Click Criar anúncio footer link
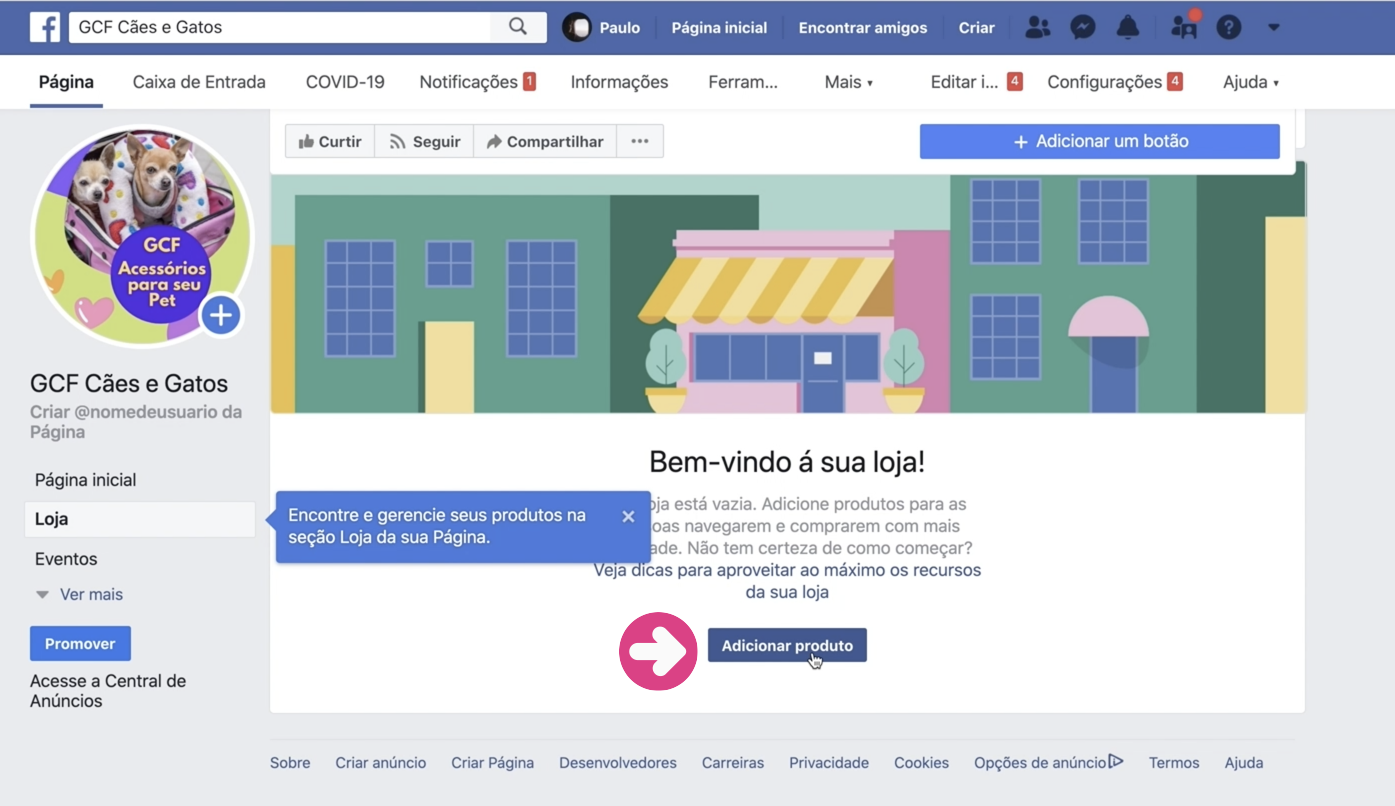This screenshot has width=1395, height=806. click(x=381, y=762)
